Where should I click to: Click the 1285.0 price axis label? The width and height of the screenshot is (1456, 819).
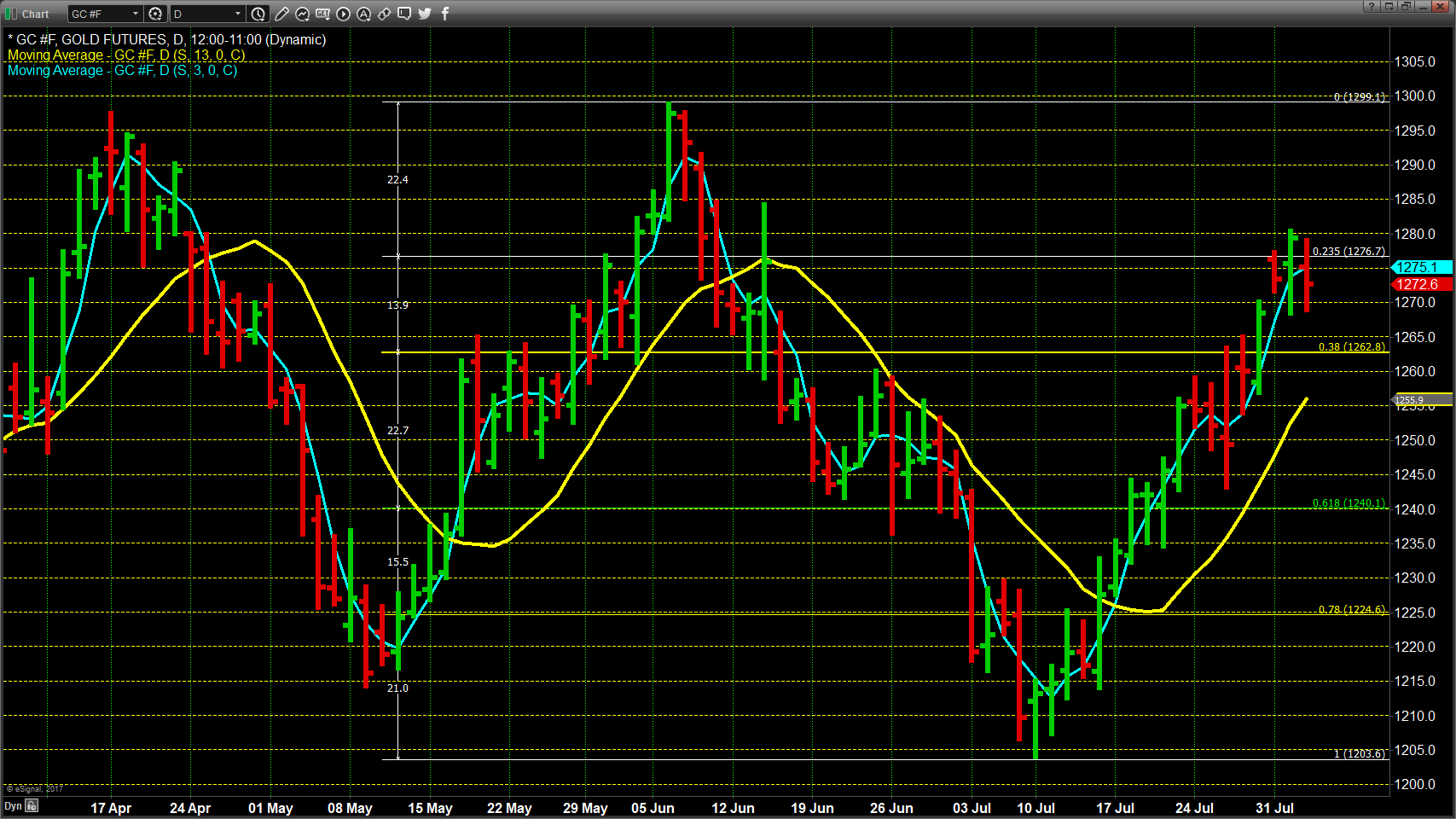pyautogui.click(x=1415, y=199)
